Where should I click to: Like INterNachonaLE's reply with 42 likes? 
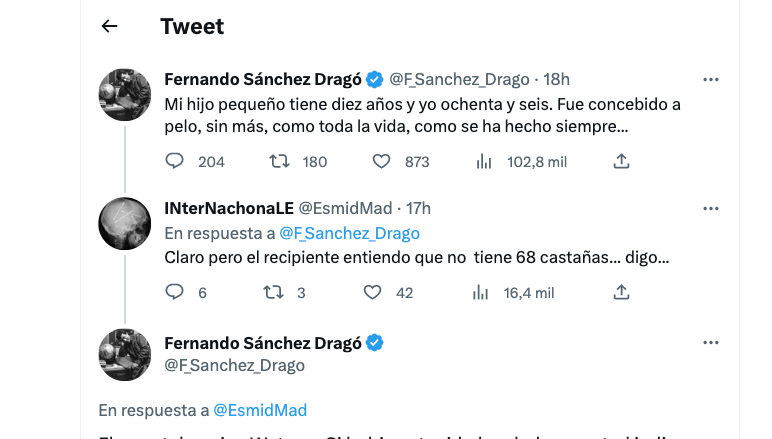click(373, 292)
